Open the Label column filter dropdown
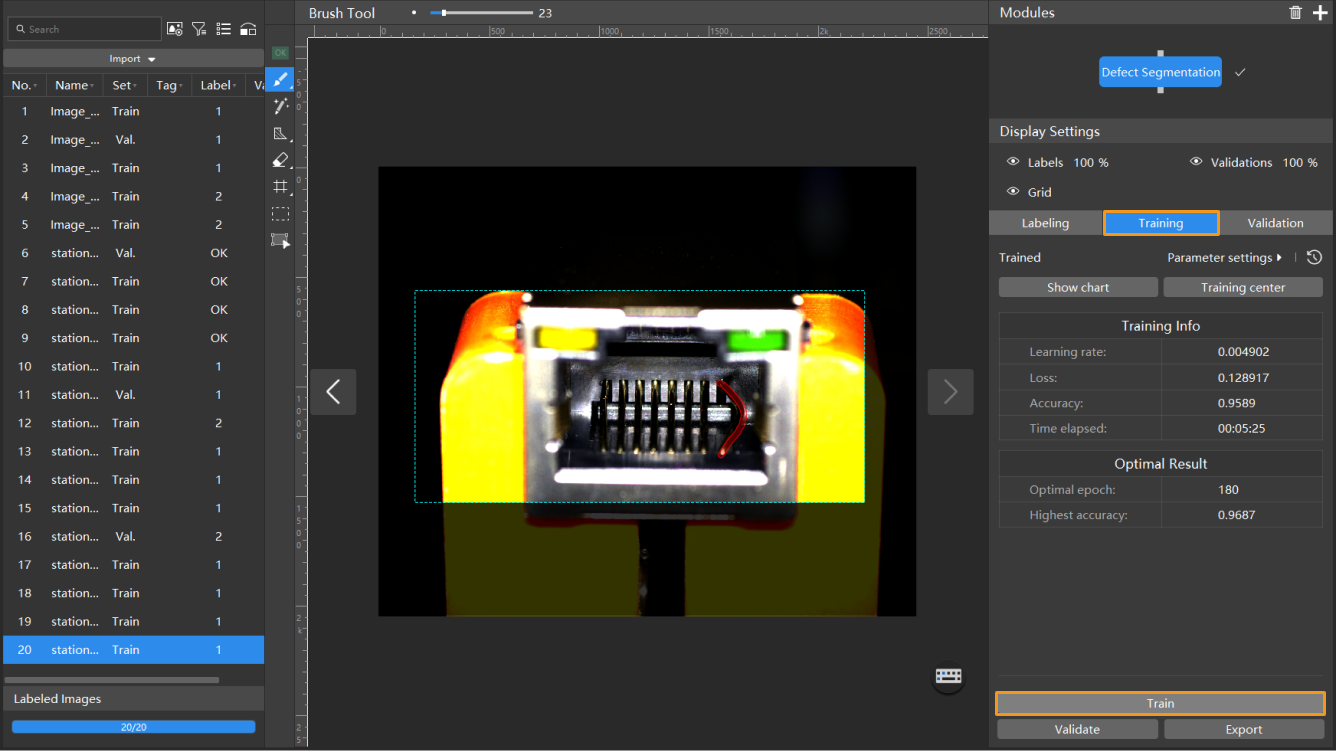This screenshot has height=751, width=1336. point(235,86)
